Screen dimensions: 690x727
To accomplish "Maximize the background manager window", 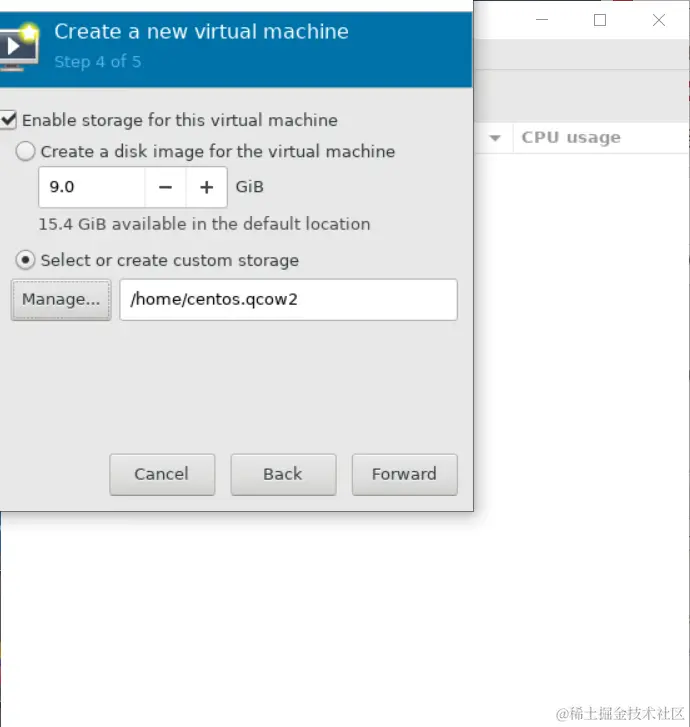I will pos(600,20).
